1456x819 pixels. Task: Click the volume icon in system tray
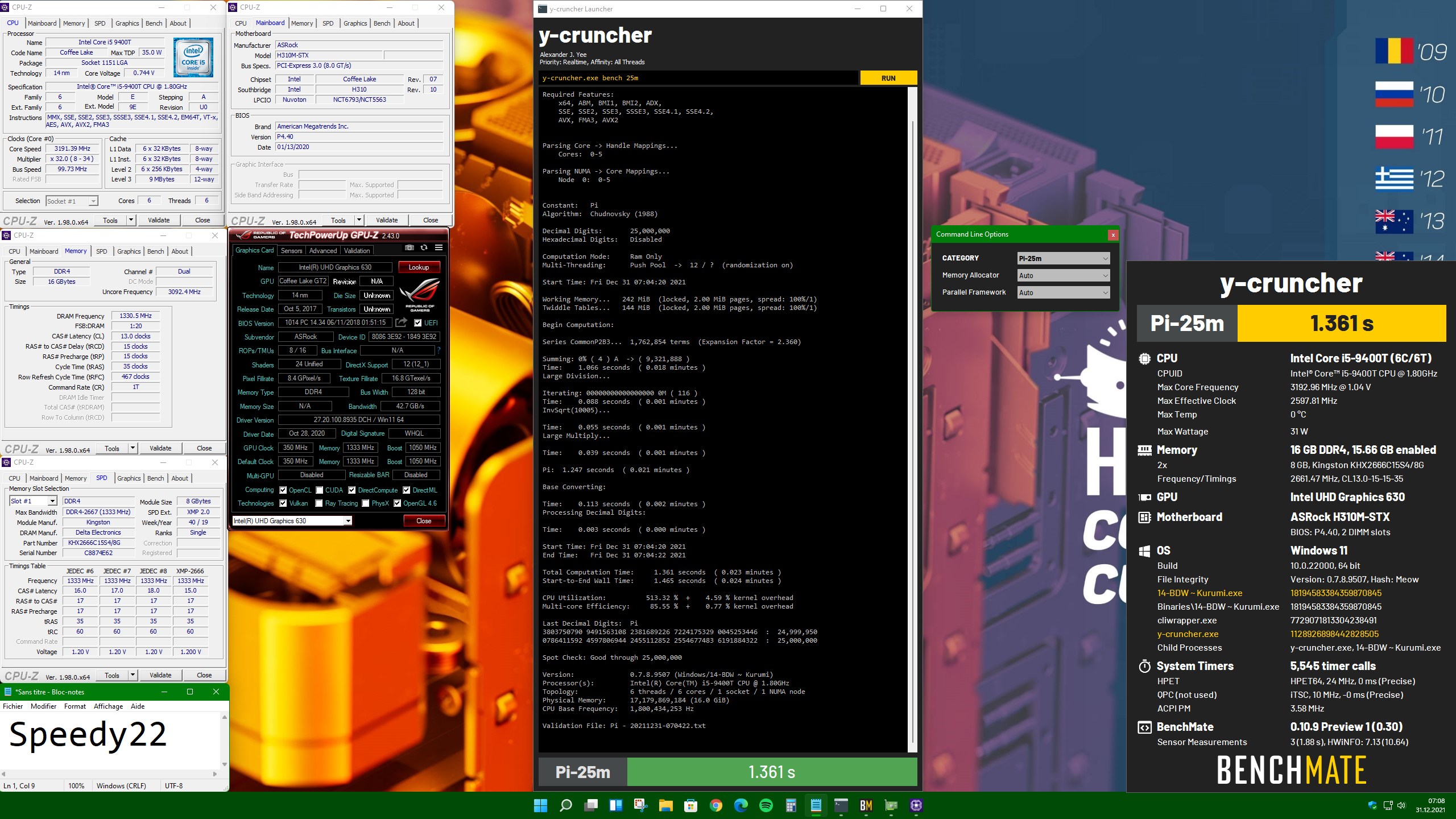[1401, 805]
